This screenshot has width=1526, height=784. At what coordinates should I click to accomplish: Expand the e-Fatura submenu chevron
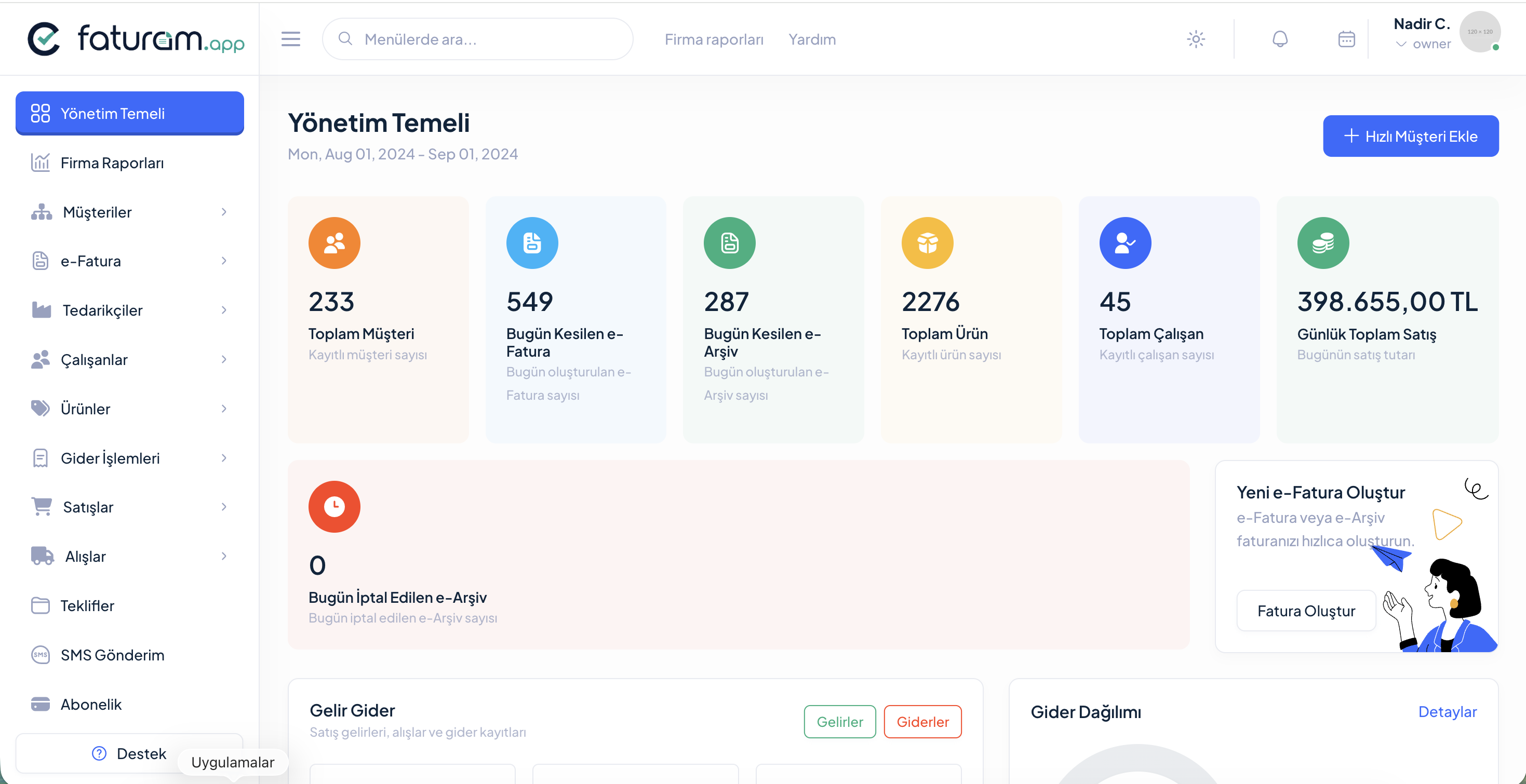[224, 261]
